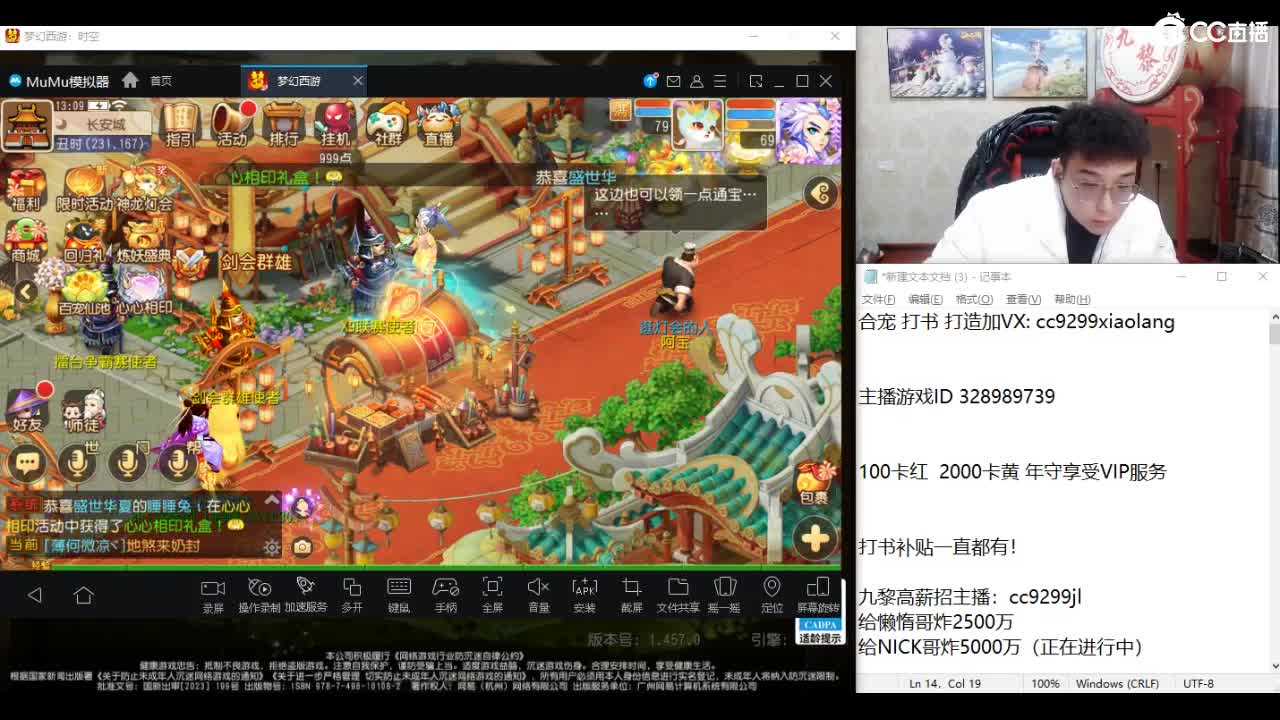Toggle 全屏 fullscreen mode

pyautogui.click(x=492, y=595)
